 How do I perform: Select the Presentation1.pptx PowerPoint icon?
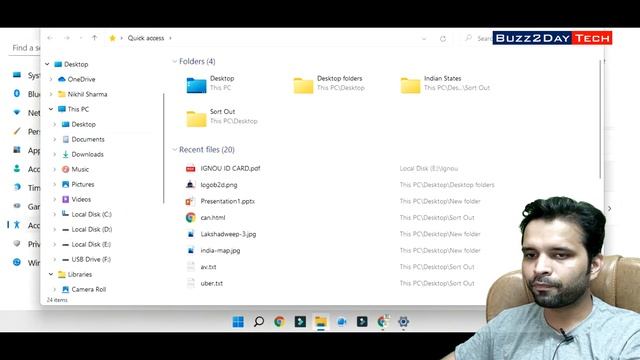(x=191, y=201)
